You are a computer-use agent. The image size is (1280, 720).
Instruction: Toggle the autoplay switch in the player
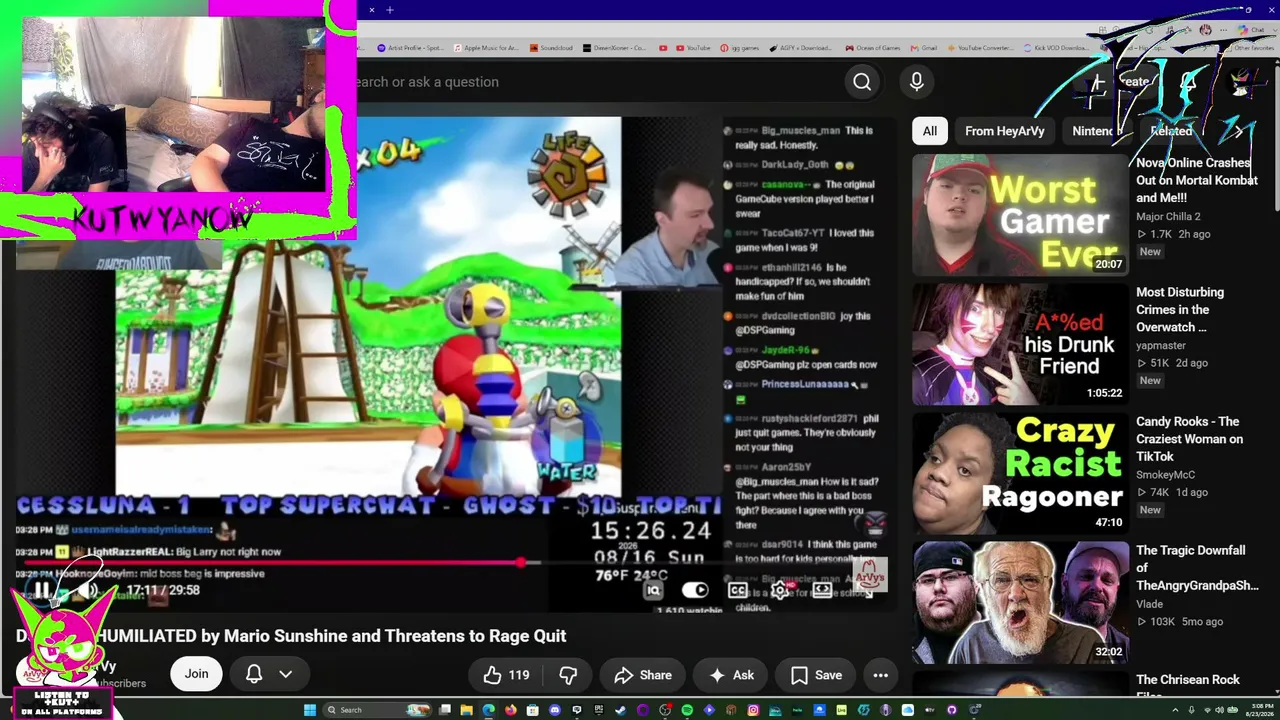point(694,590)
